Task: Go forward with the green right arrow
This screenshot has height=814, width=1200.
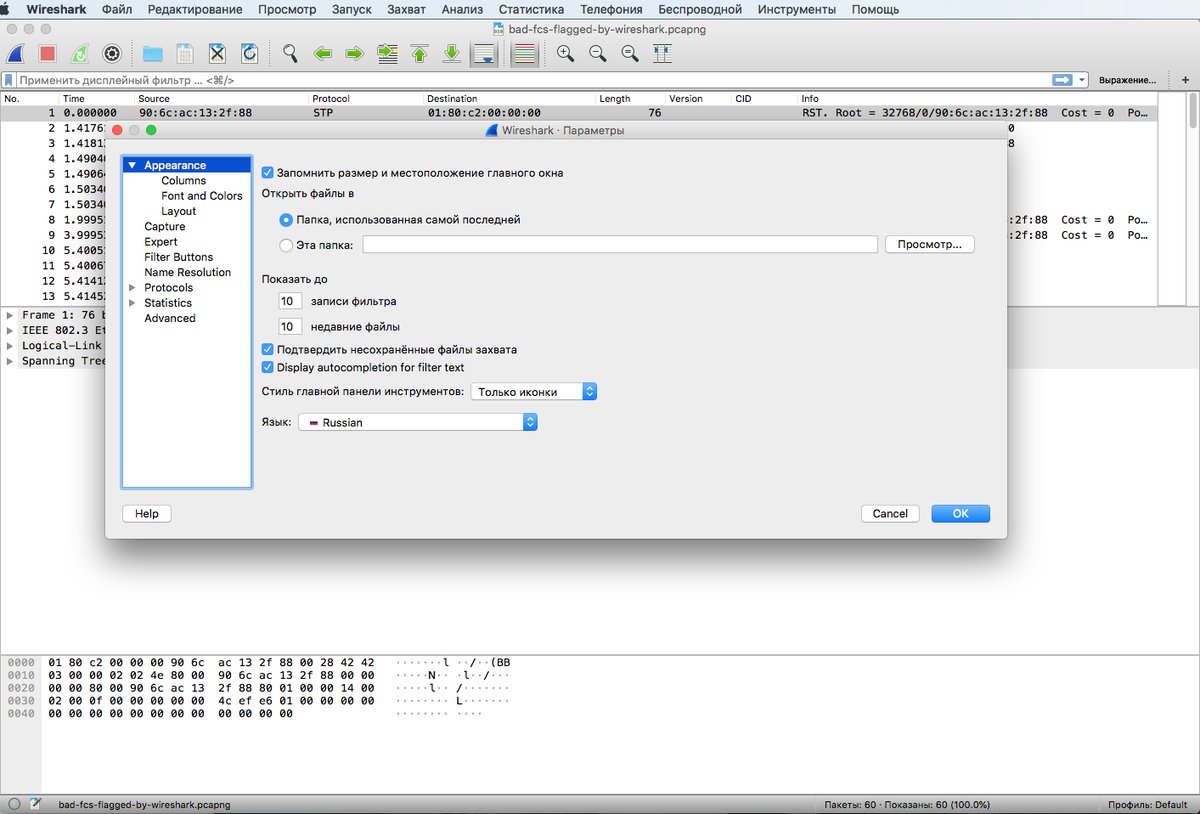Action: 354,53
